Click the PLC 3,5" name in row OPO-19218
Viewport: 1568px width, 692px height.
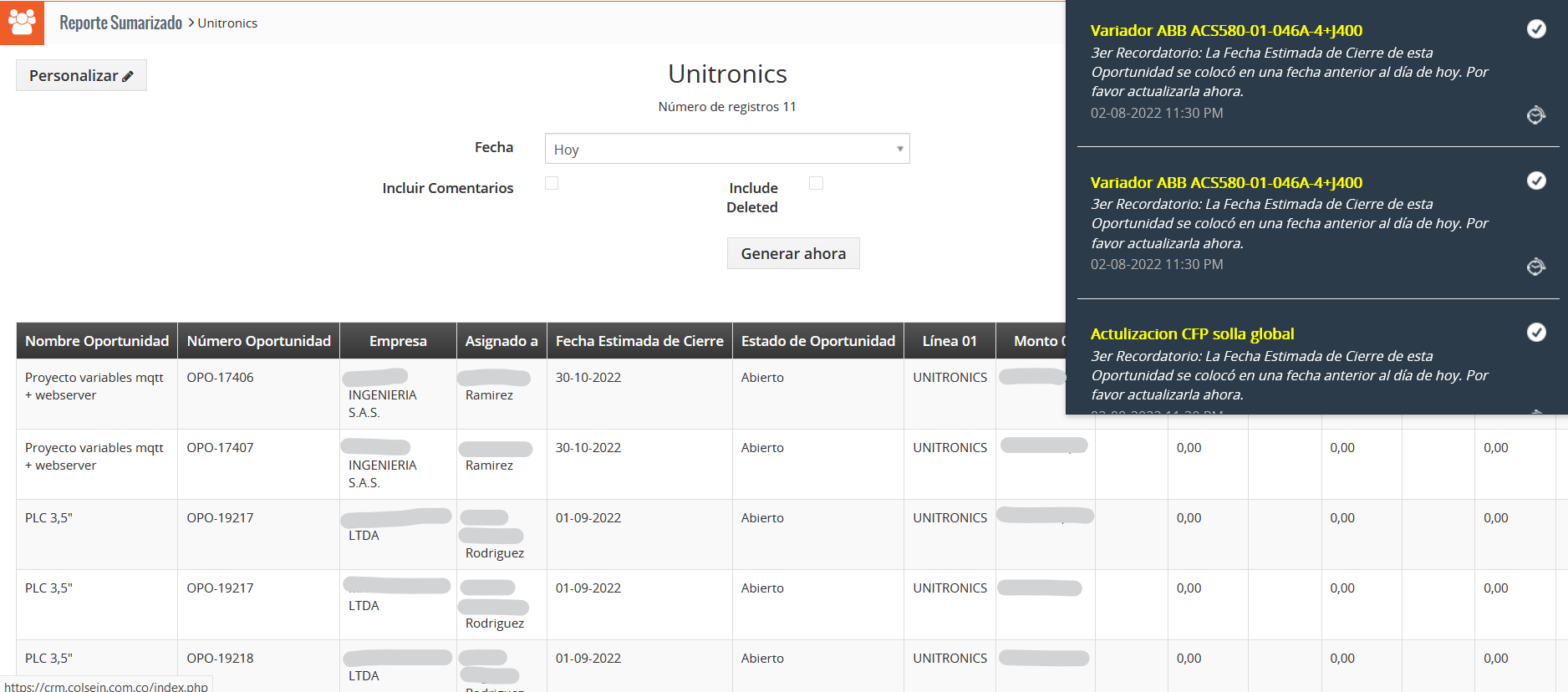(48, 659)
